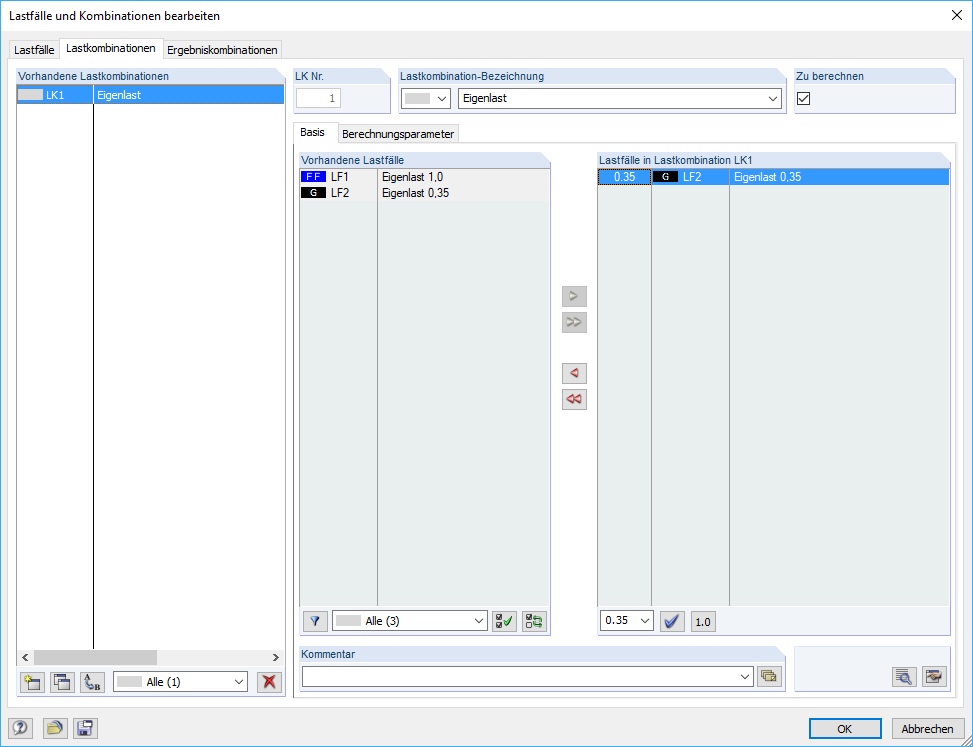Copy the selected load combination
Image resolution: width=973 pixels, height=747 pixels.
point(61,681)
